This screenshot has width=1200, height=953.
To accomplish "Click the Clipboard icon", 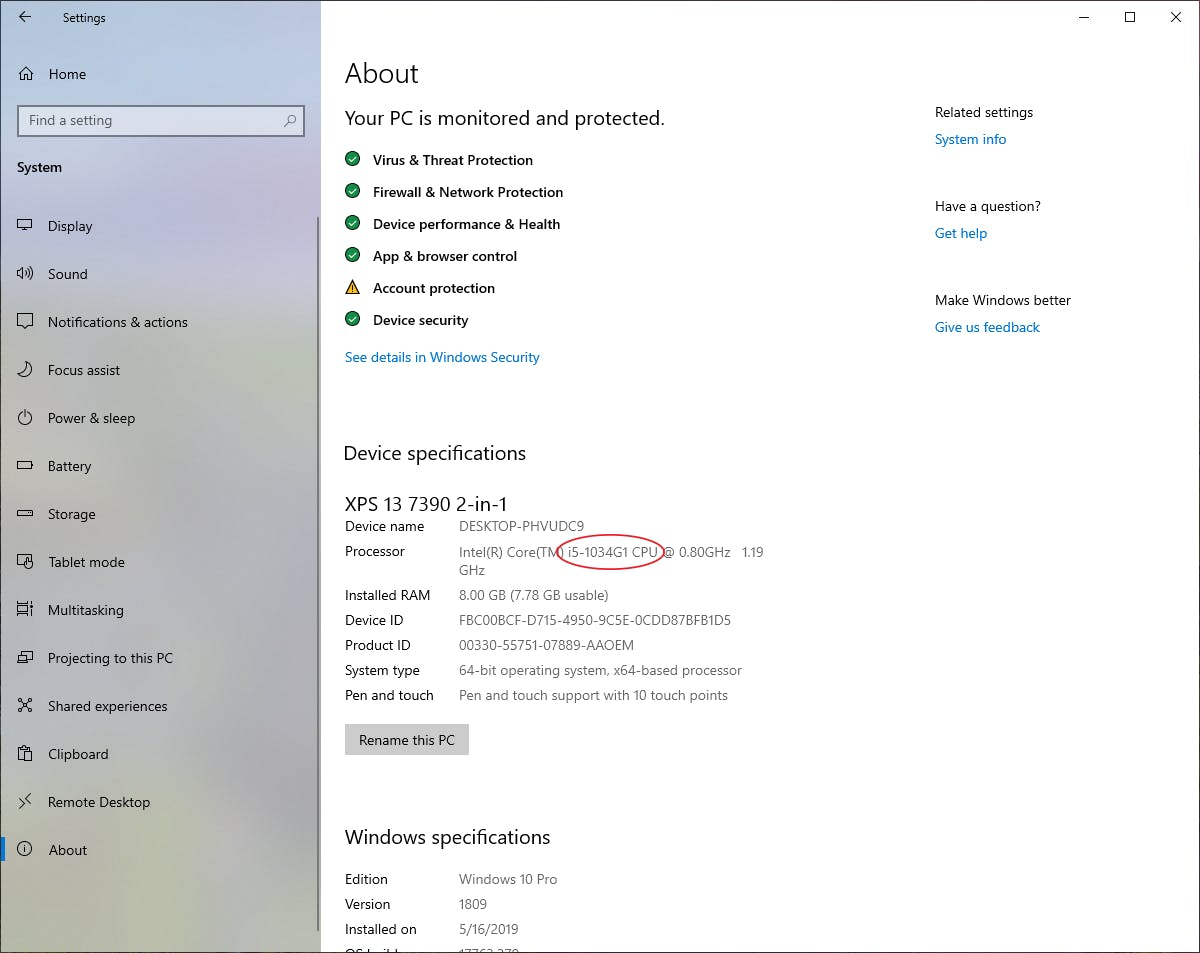I will (x=26, y=754).
